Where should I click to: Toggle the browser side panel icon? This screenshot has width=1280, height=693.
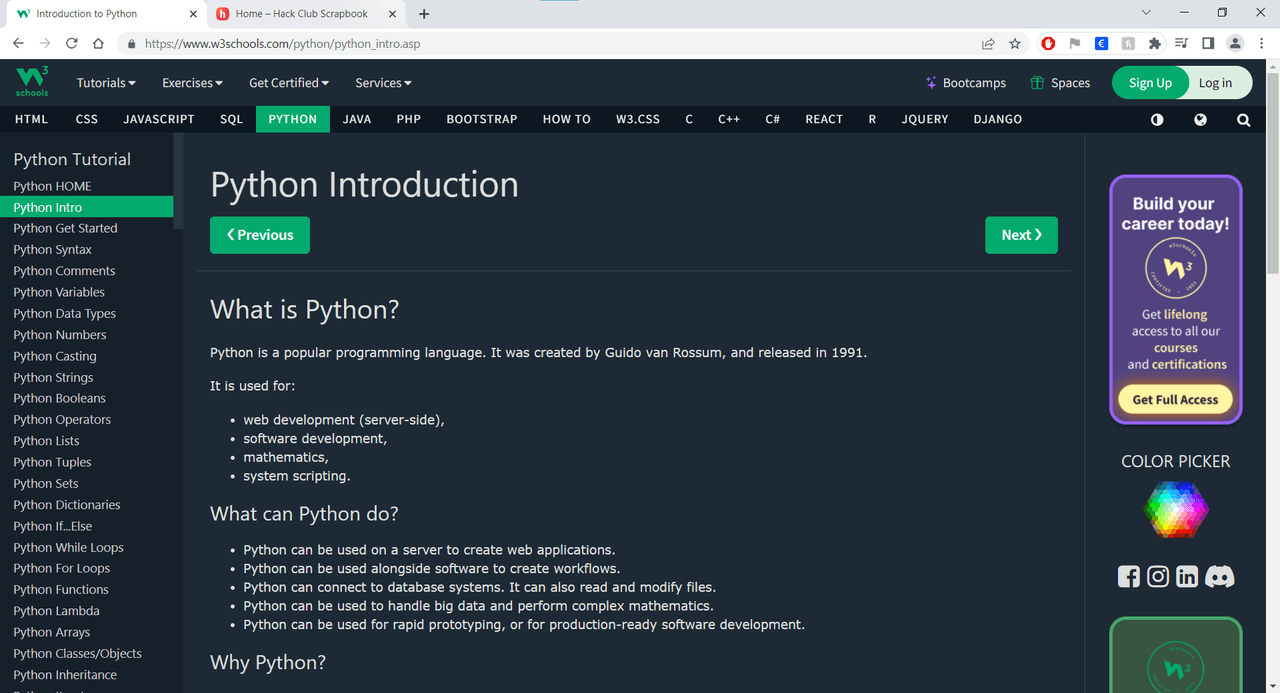tap(1208, 43)
